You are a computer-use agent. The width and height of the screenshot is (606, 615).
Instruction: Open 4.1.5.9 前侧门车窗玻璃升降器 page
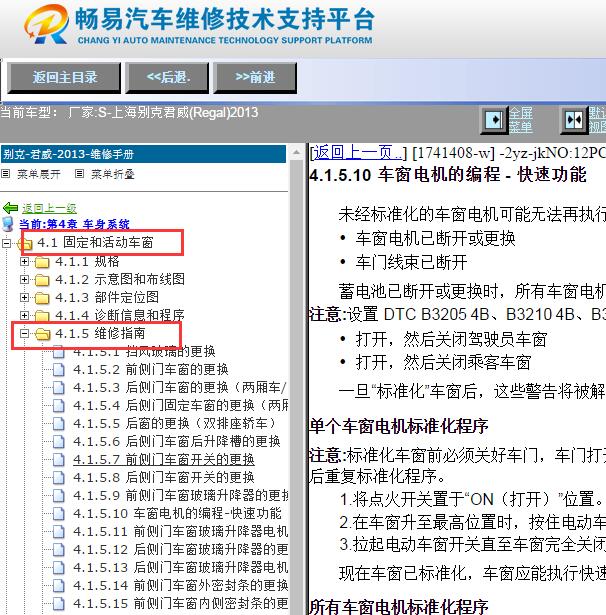coord(180,496)
